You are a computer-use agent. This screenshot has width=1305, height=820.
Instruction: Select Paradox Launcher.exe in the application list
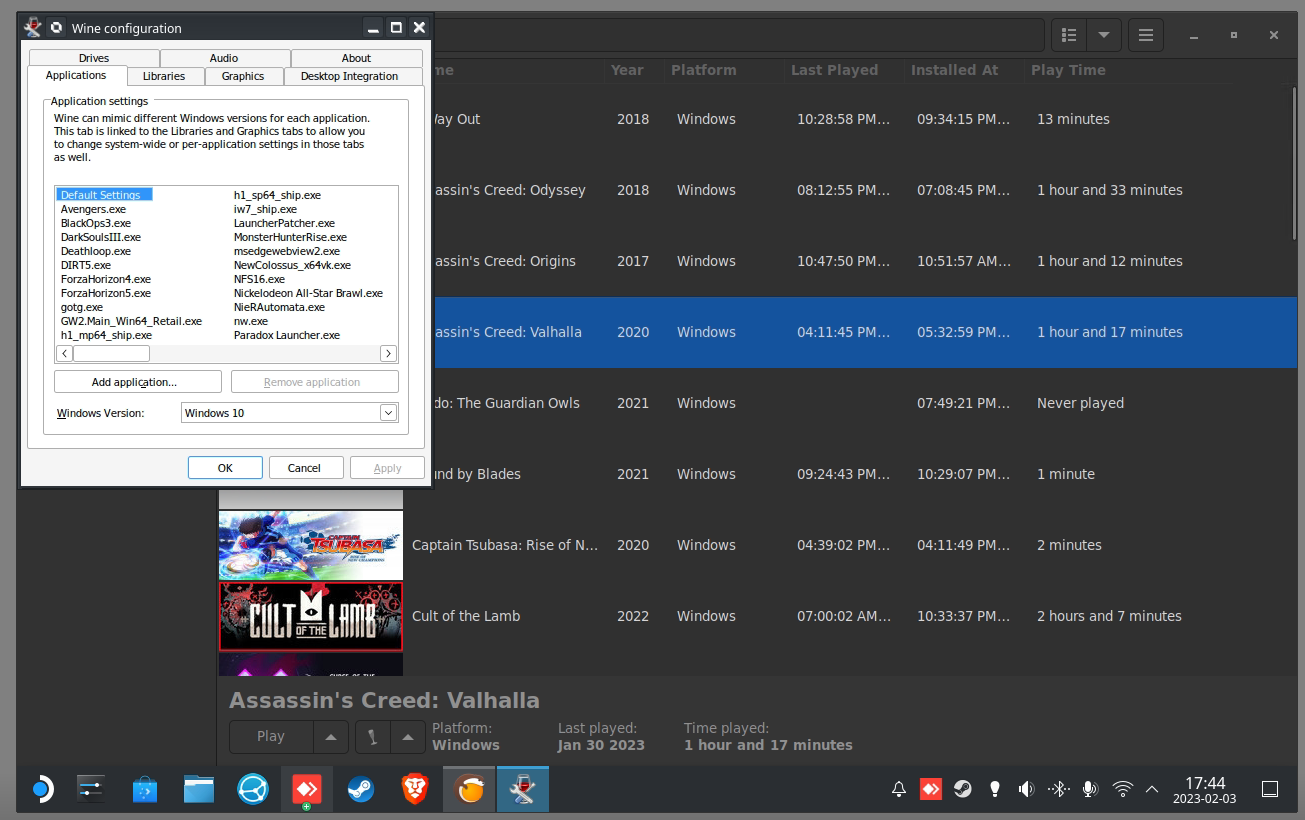[286, 335]
